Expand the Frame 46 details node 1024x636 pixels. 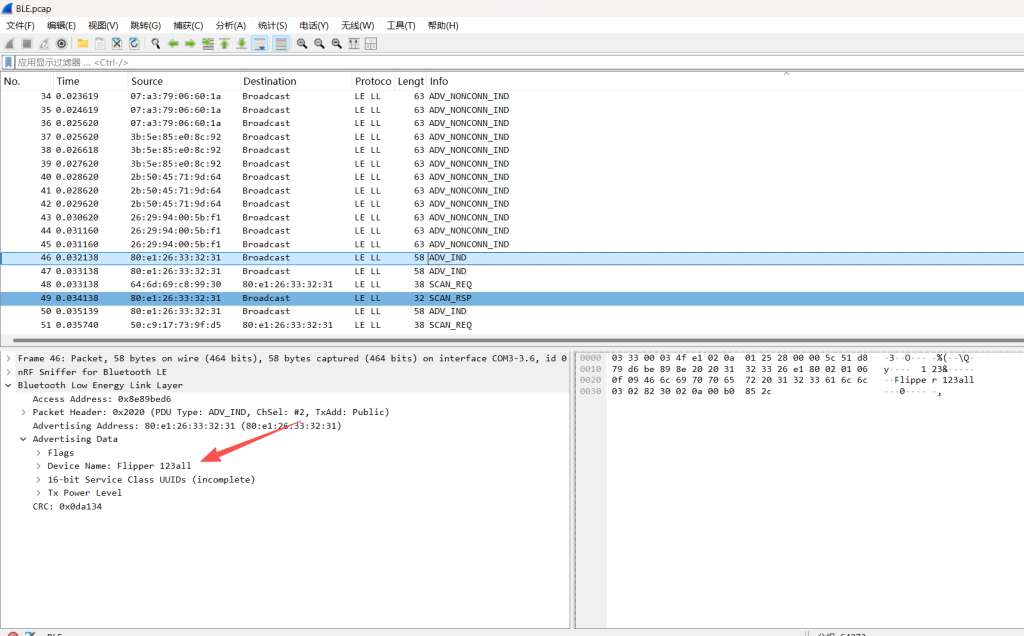[9, 358]
